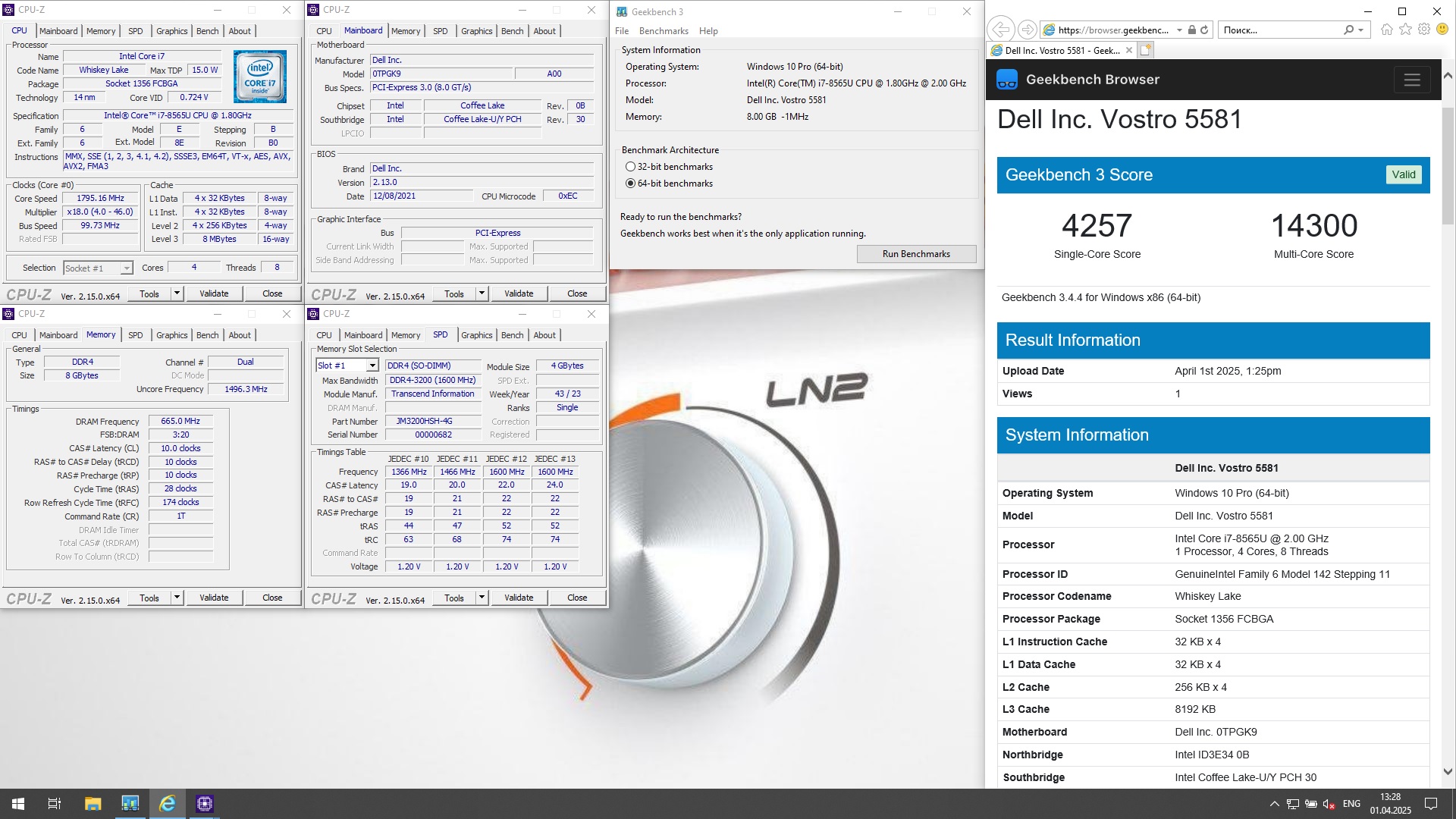Click the Geekbench Browser logo icon
Screen dimensions: 1456x819
[1007, 80]
